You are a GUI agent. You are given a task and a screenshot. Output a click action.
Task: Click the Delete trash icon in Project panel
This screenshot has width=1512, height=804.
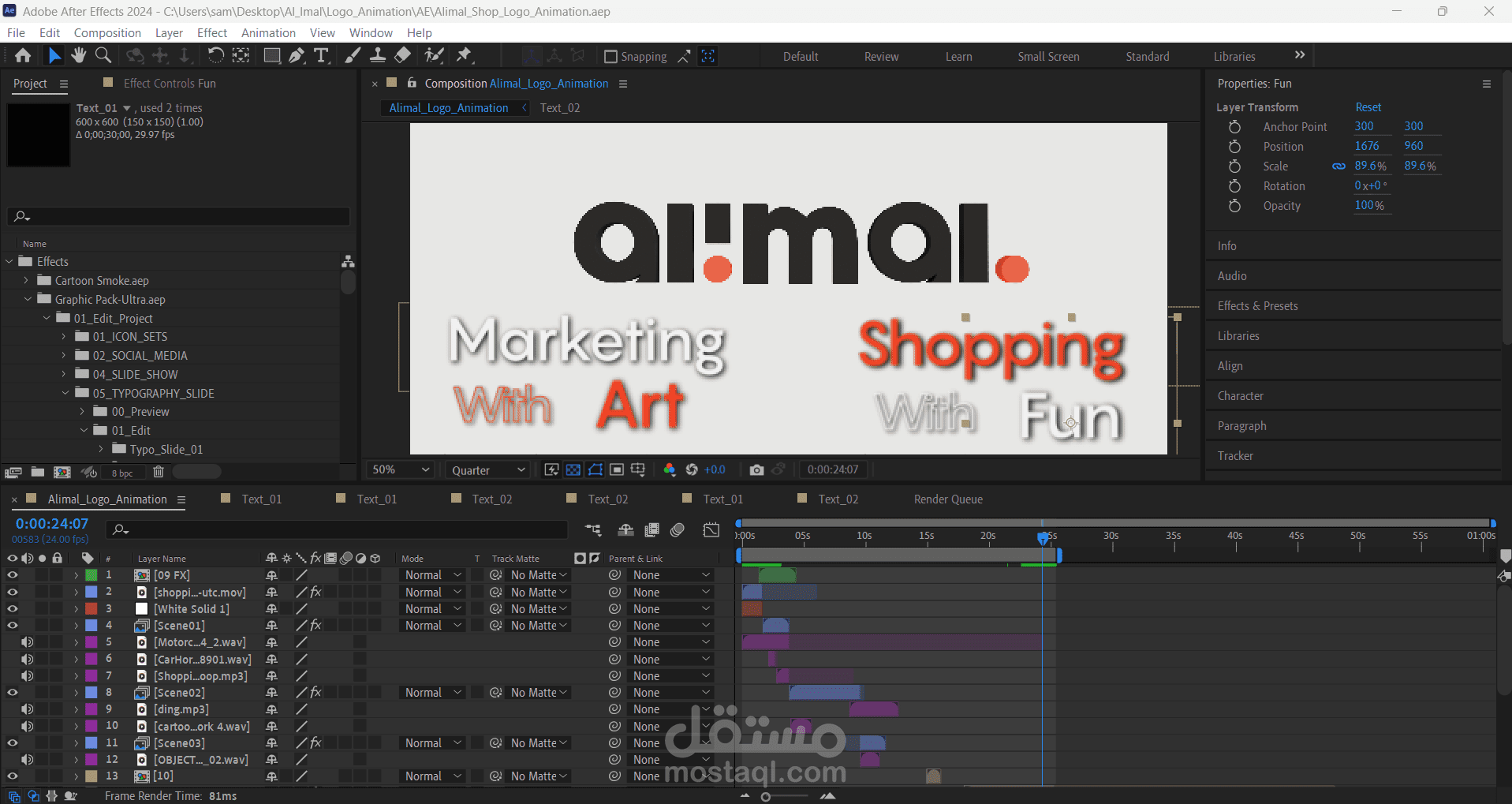pyautogui.click(x=158, y=472)
